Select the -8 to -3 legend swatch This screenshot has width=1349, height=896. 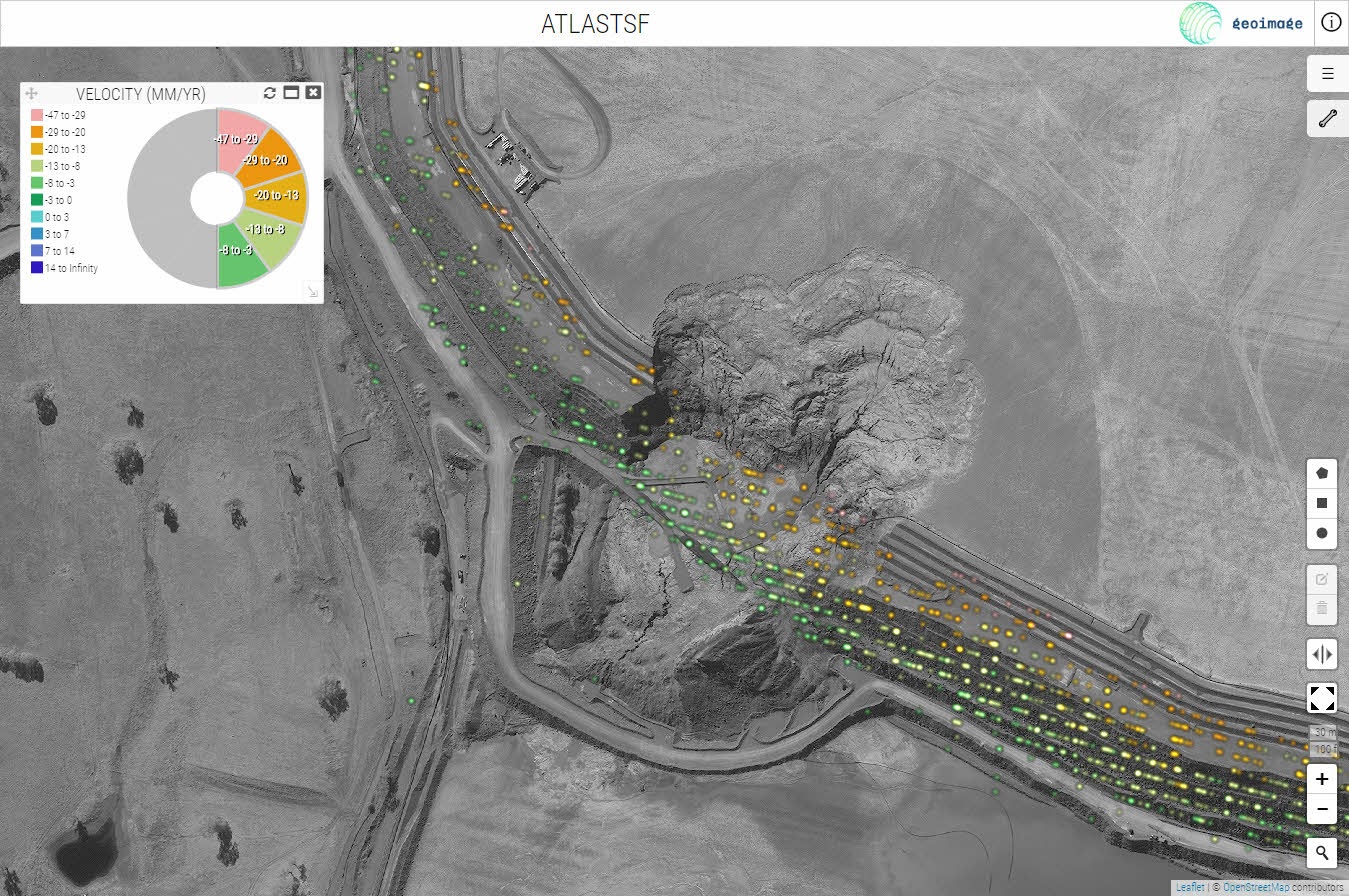(x=37, y=183)
